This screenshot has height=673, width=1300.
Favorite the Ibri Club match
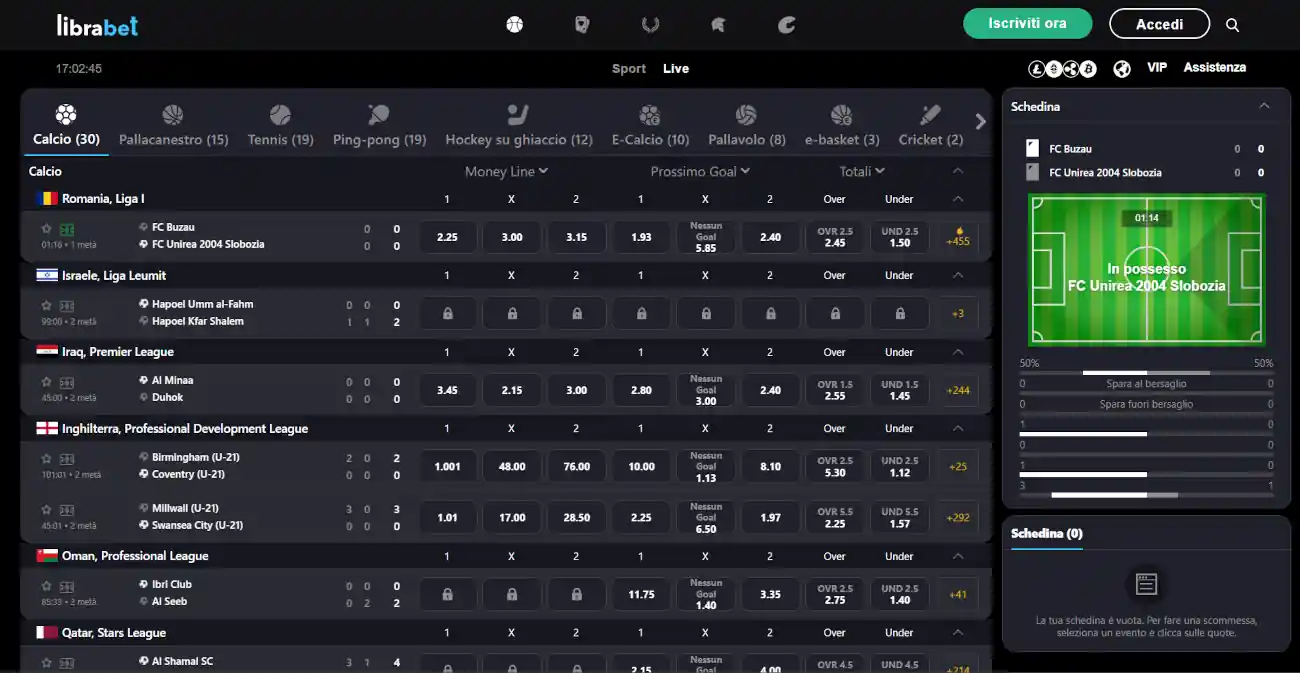tap(46, 586)
